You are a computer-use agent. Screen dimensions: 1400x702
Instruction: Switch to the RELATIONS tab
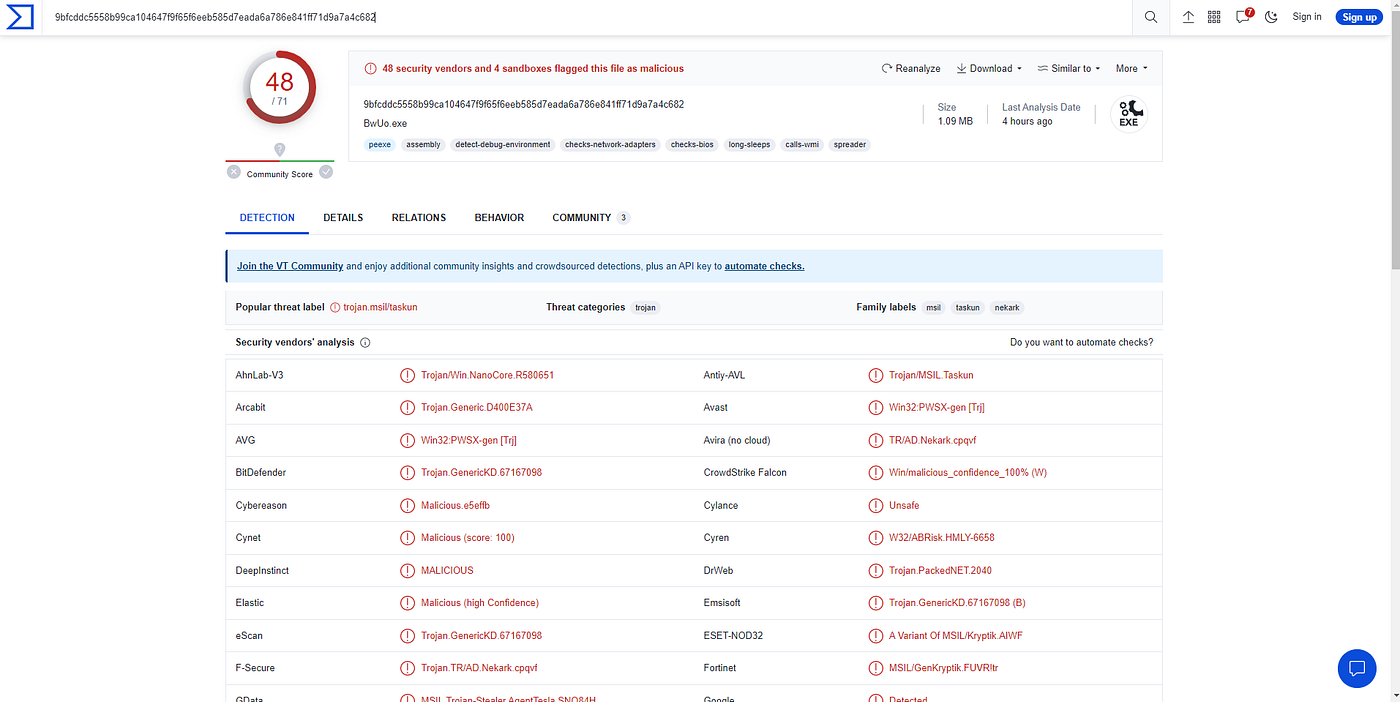click(x=419, y=218)
